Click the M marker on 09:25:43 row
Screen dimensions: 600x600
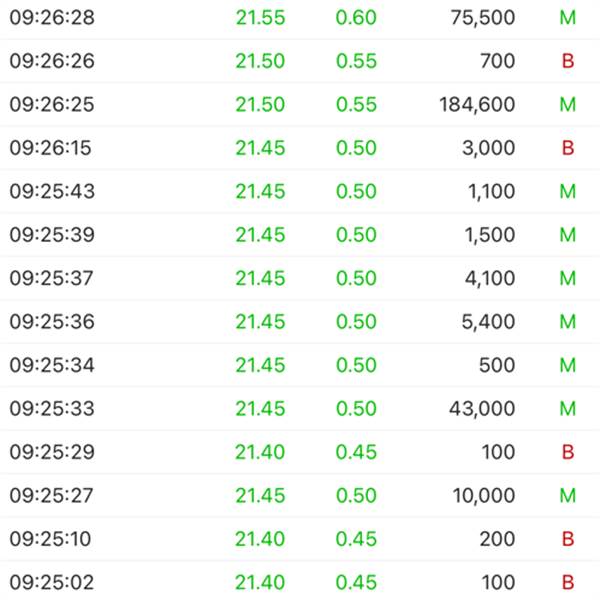click(567, 191)
